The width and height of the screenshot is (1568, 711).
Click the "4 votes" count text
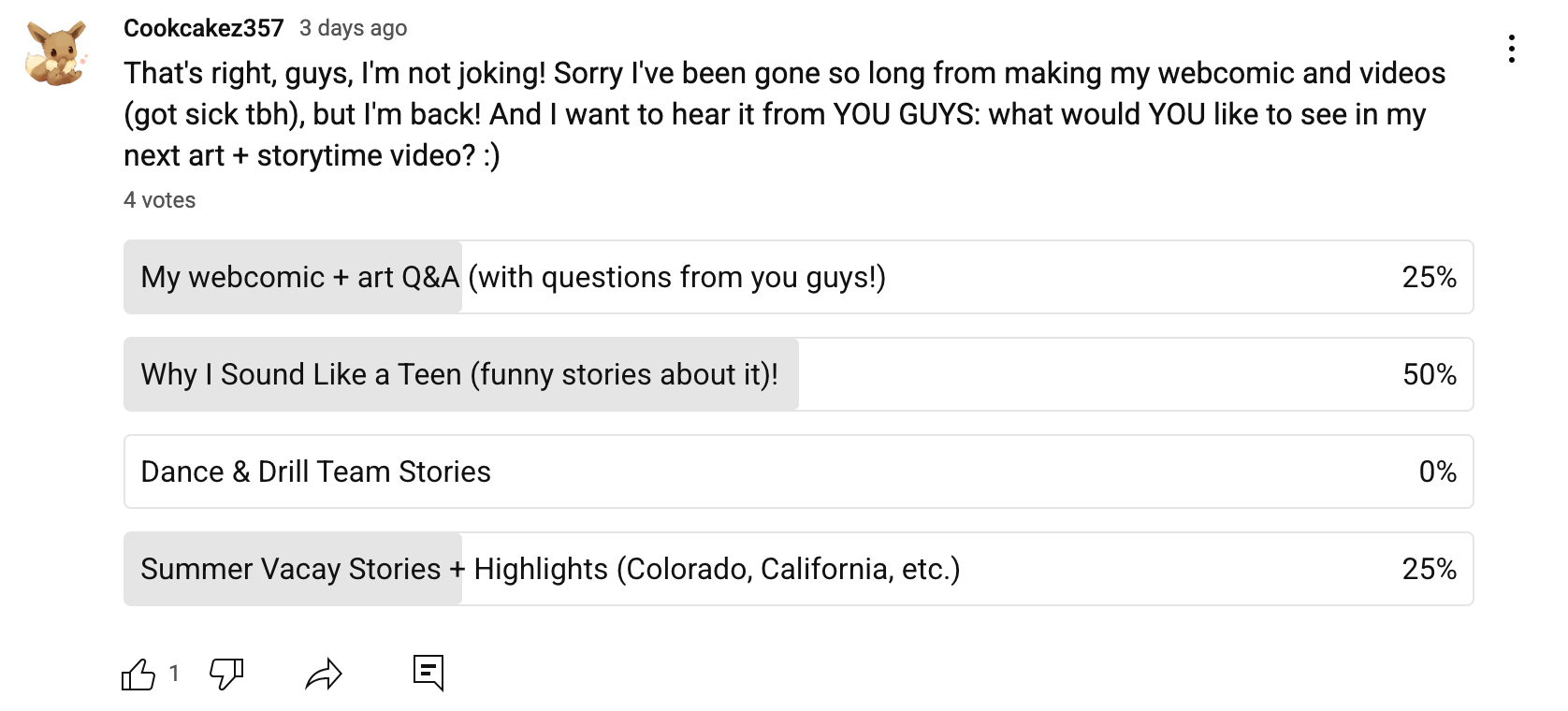click(159, 200)
